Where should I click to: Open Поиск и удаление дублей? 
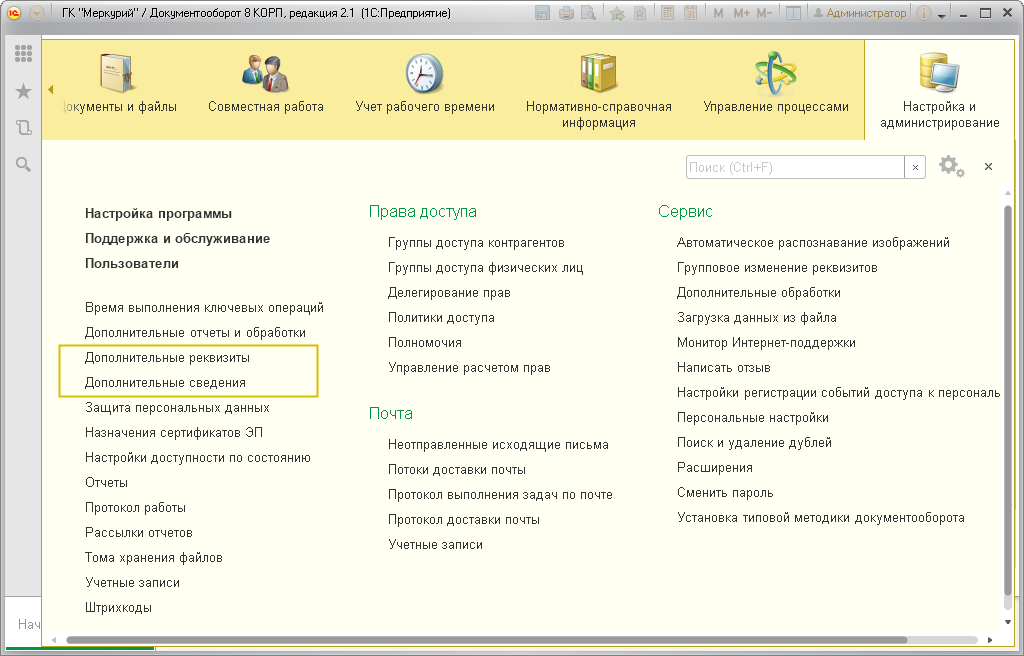[x=754, y=442]
